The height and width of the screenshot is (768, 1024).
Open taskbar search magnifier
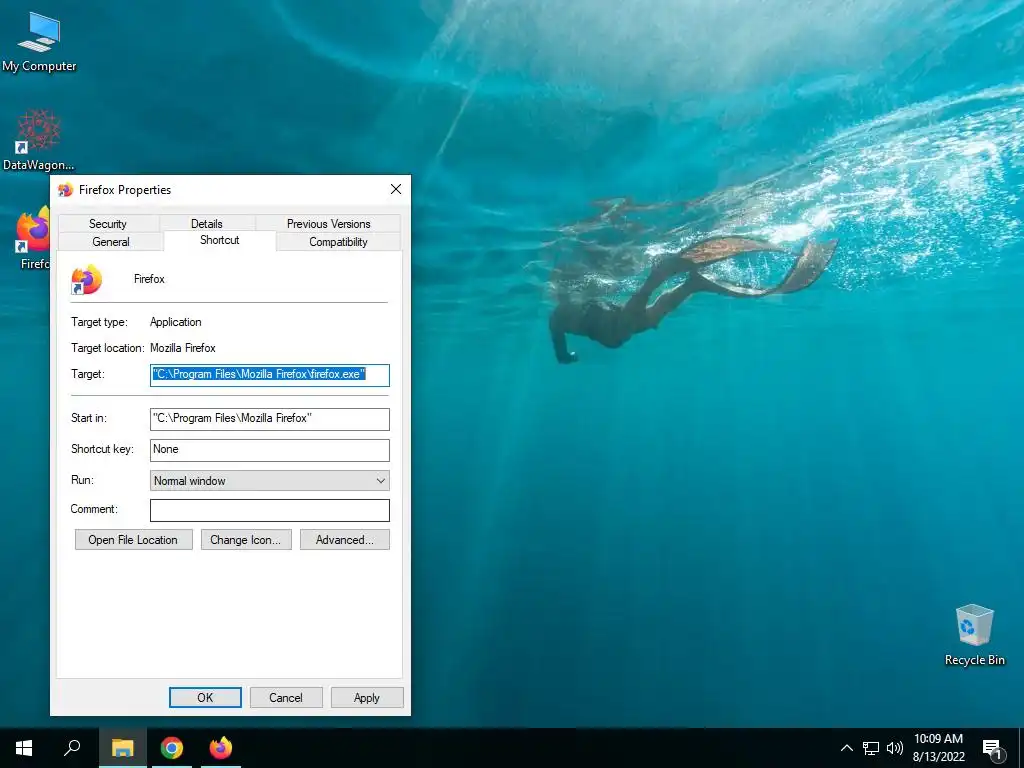72,748
